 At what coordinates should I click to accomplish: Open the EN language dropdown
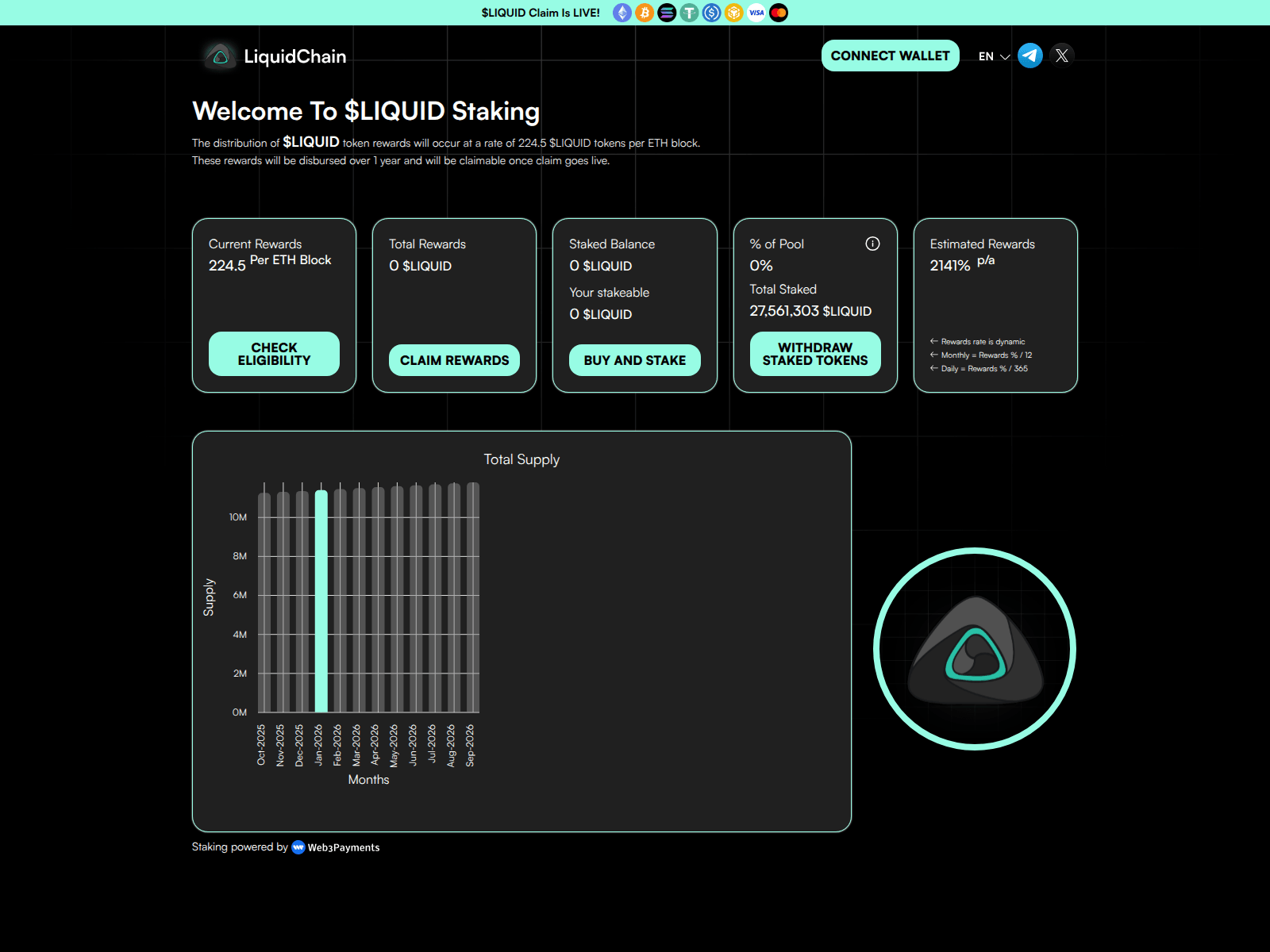[x=994, y=56]
